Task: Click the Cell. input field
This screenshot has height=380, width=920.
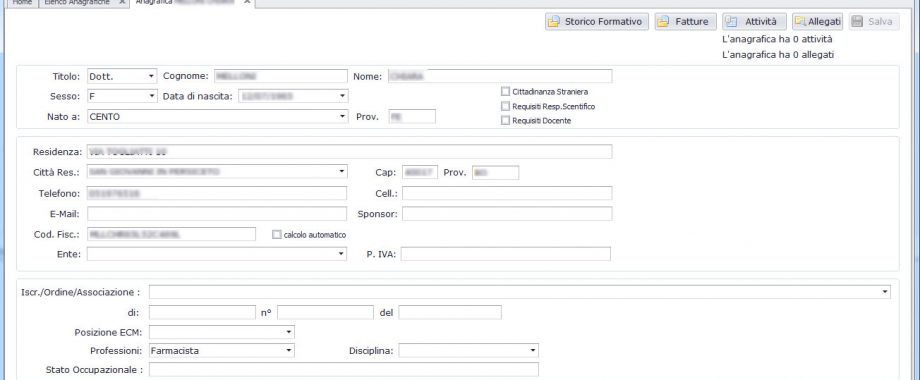Action: click(507, 193)
